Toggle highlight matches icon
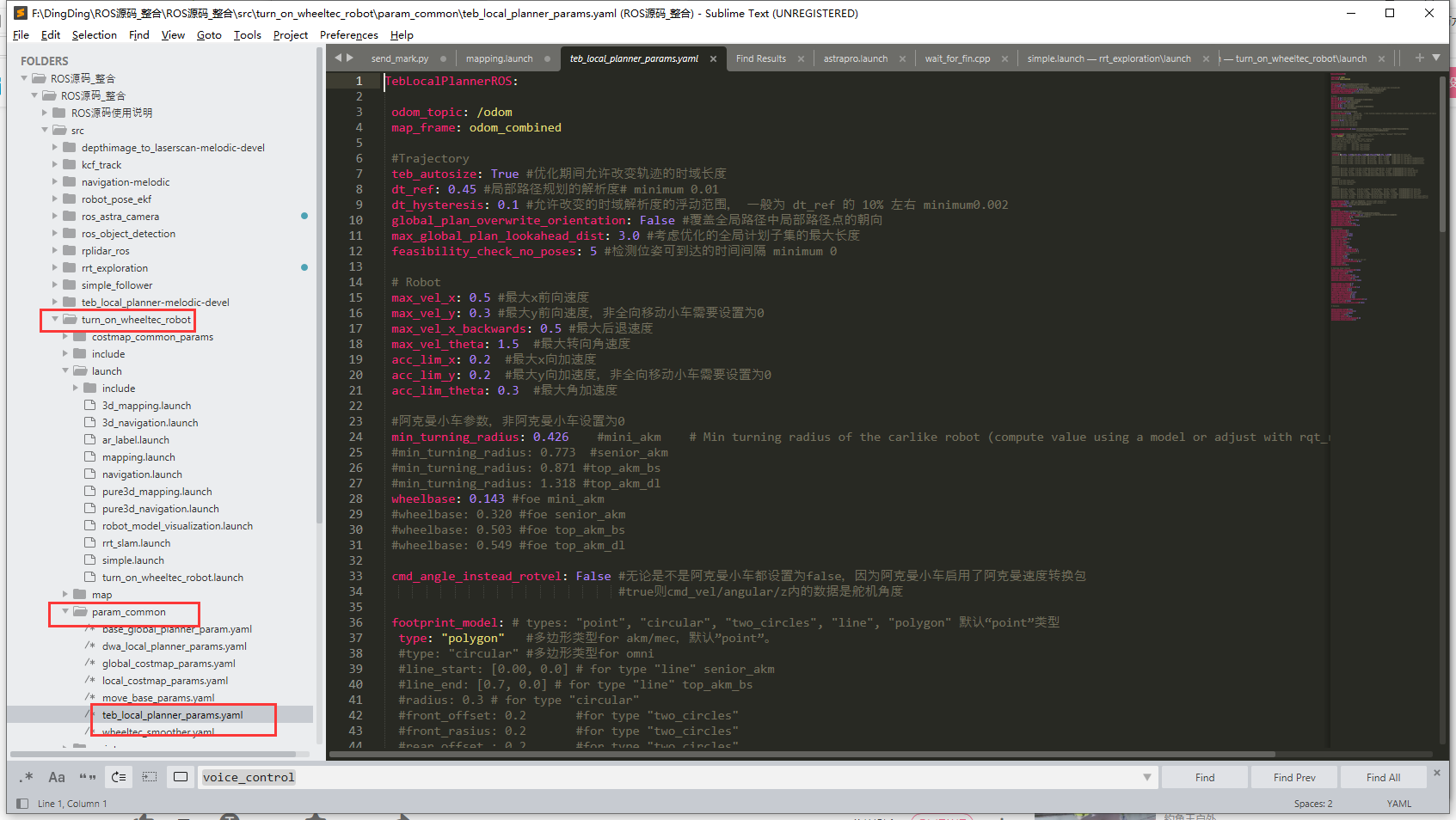Screen dimensions: 1456x820 [181, 777]
